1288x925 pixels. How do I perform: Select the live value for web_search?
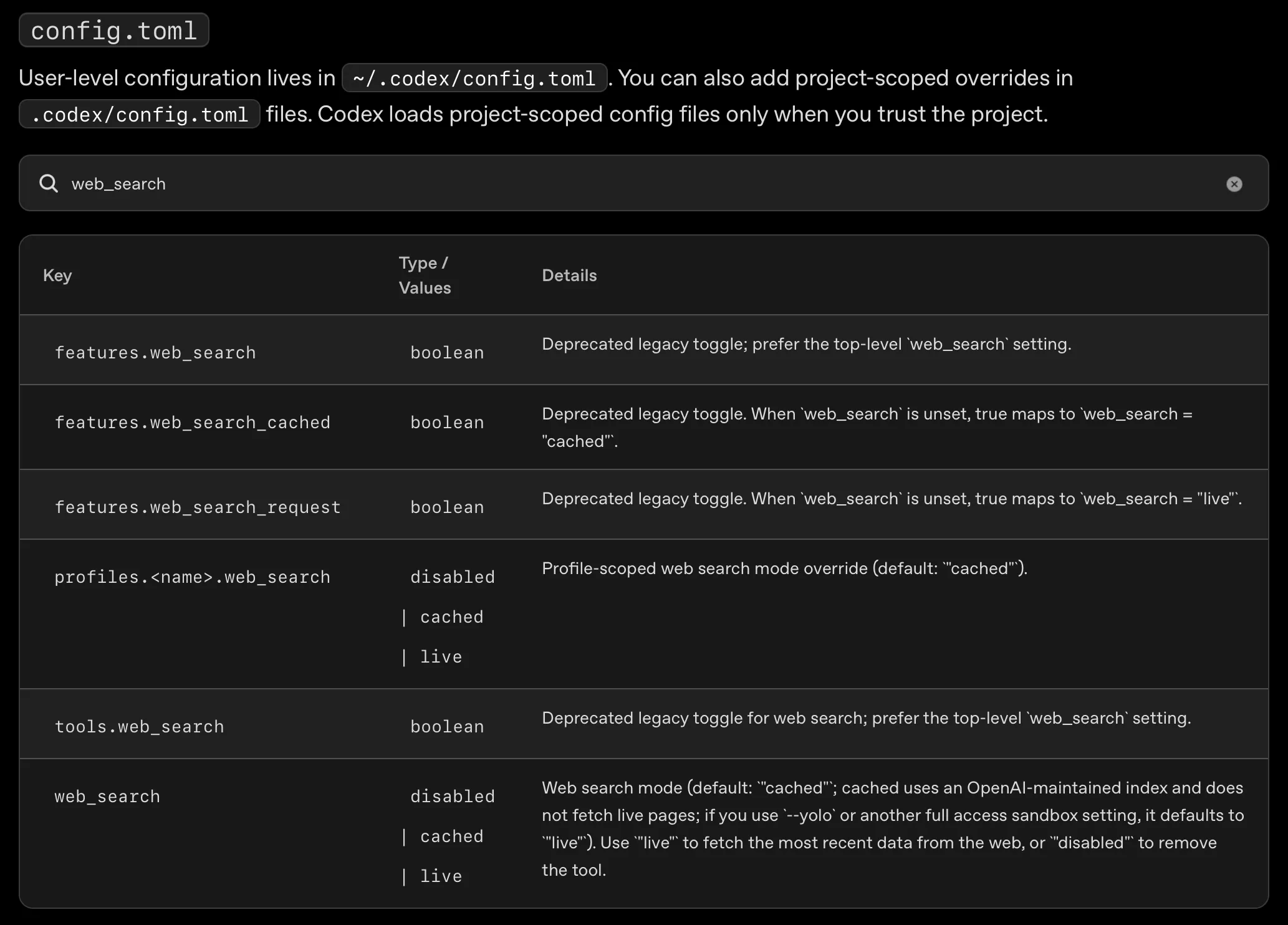click(441, 876)
